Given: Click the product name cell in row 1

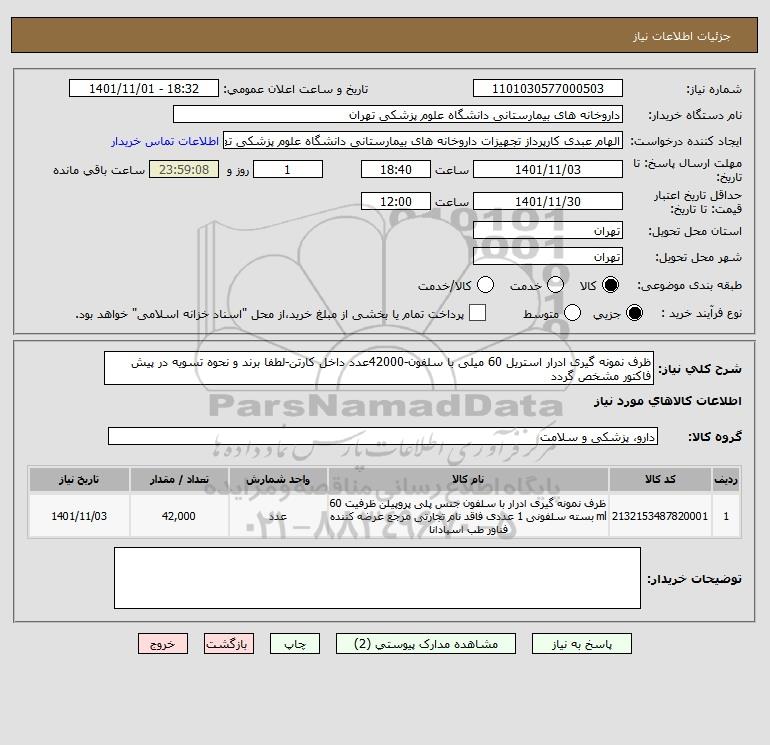Looking at the screenshot, I should (468, 516).
